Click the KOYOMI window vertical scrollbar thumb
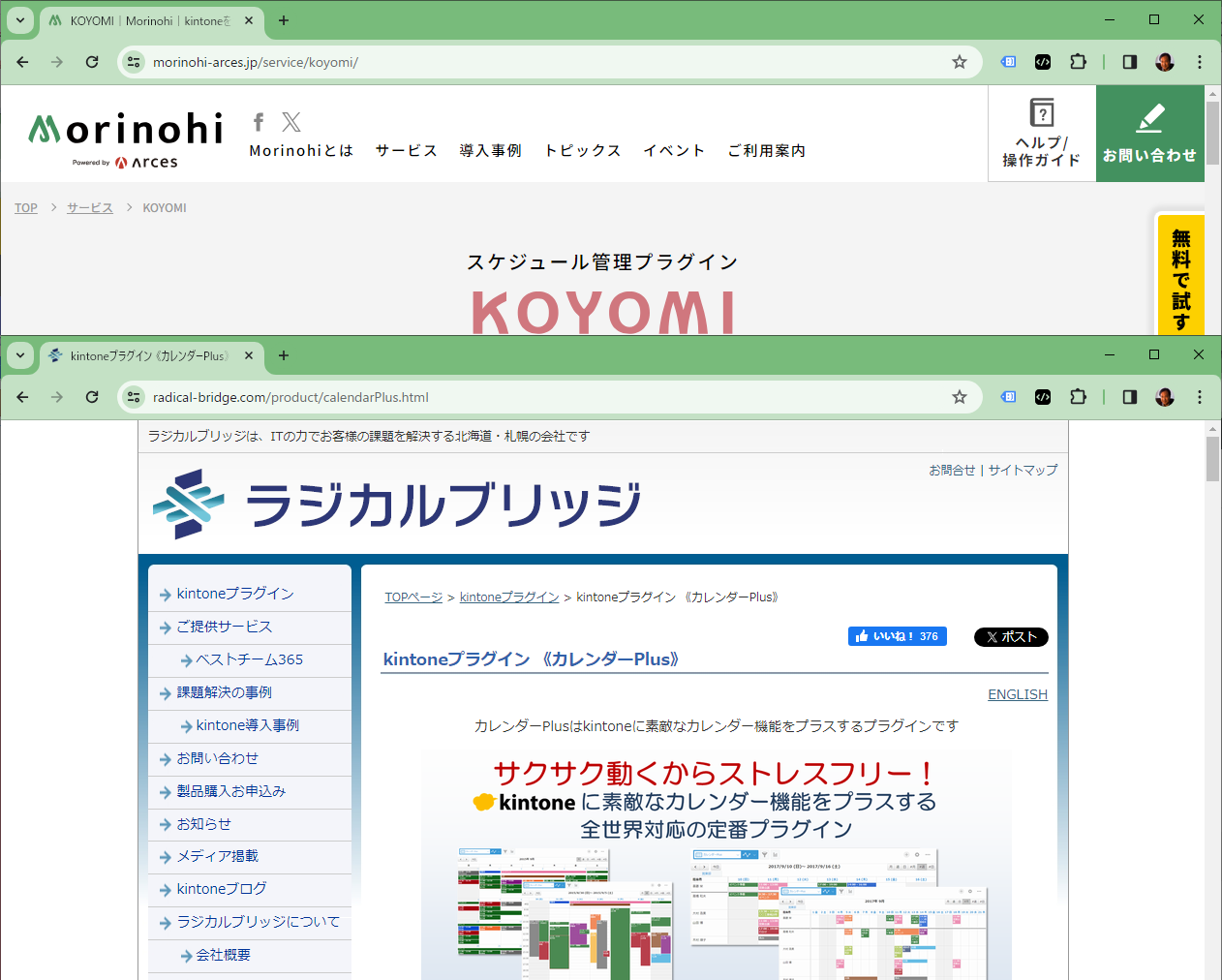Viewport: 1222px width, 980px height. pyautogui.click(x=1212, y=133)
